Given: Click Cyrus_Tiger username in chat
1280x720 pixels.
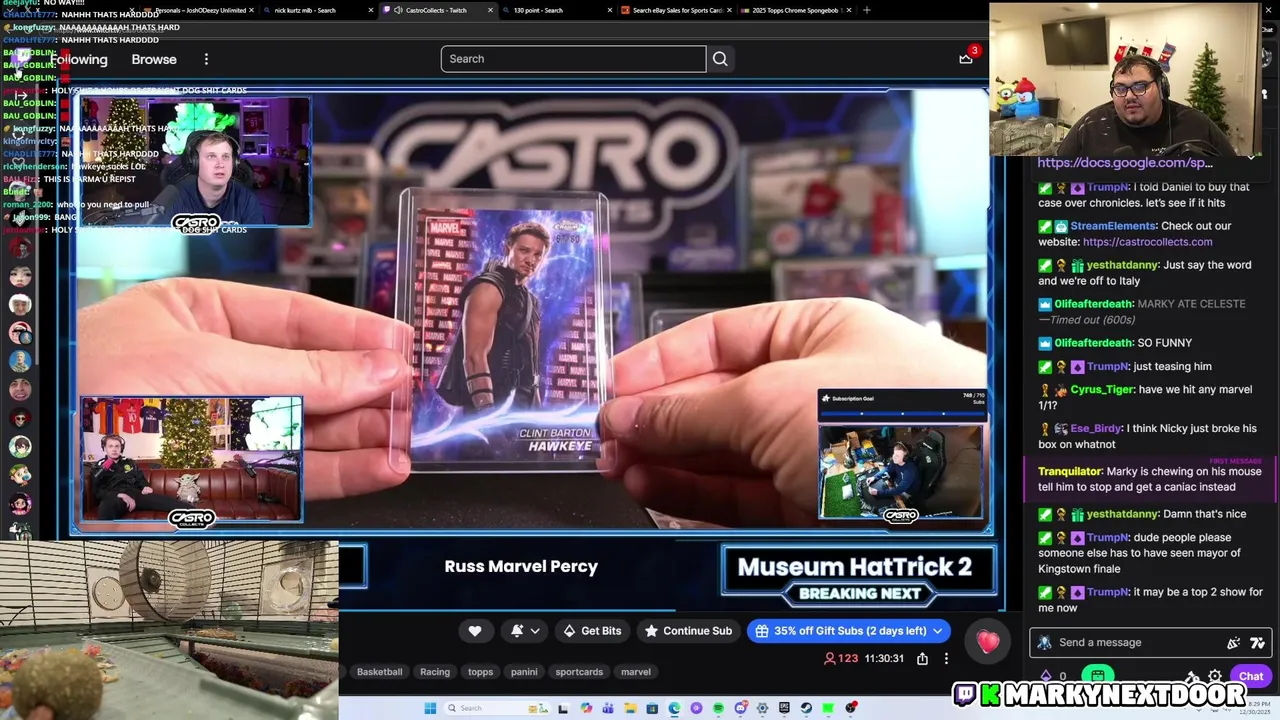Looking at the screenshot, I should pyautogui.click(x=1104, y=390).
